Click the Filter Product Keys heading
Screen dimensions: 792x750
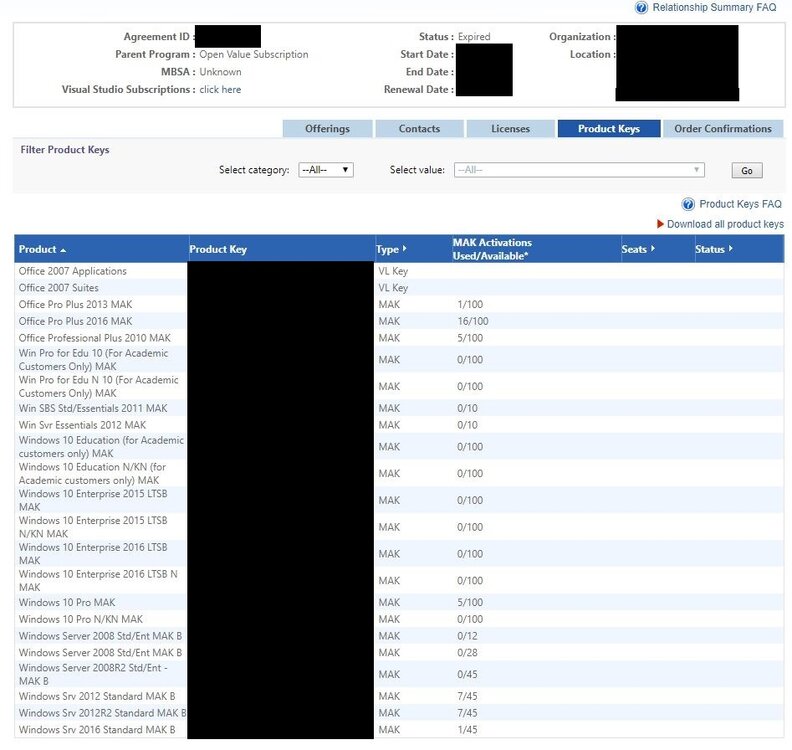point(65,149)
